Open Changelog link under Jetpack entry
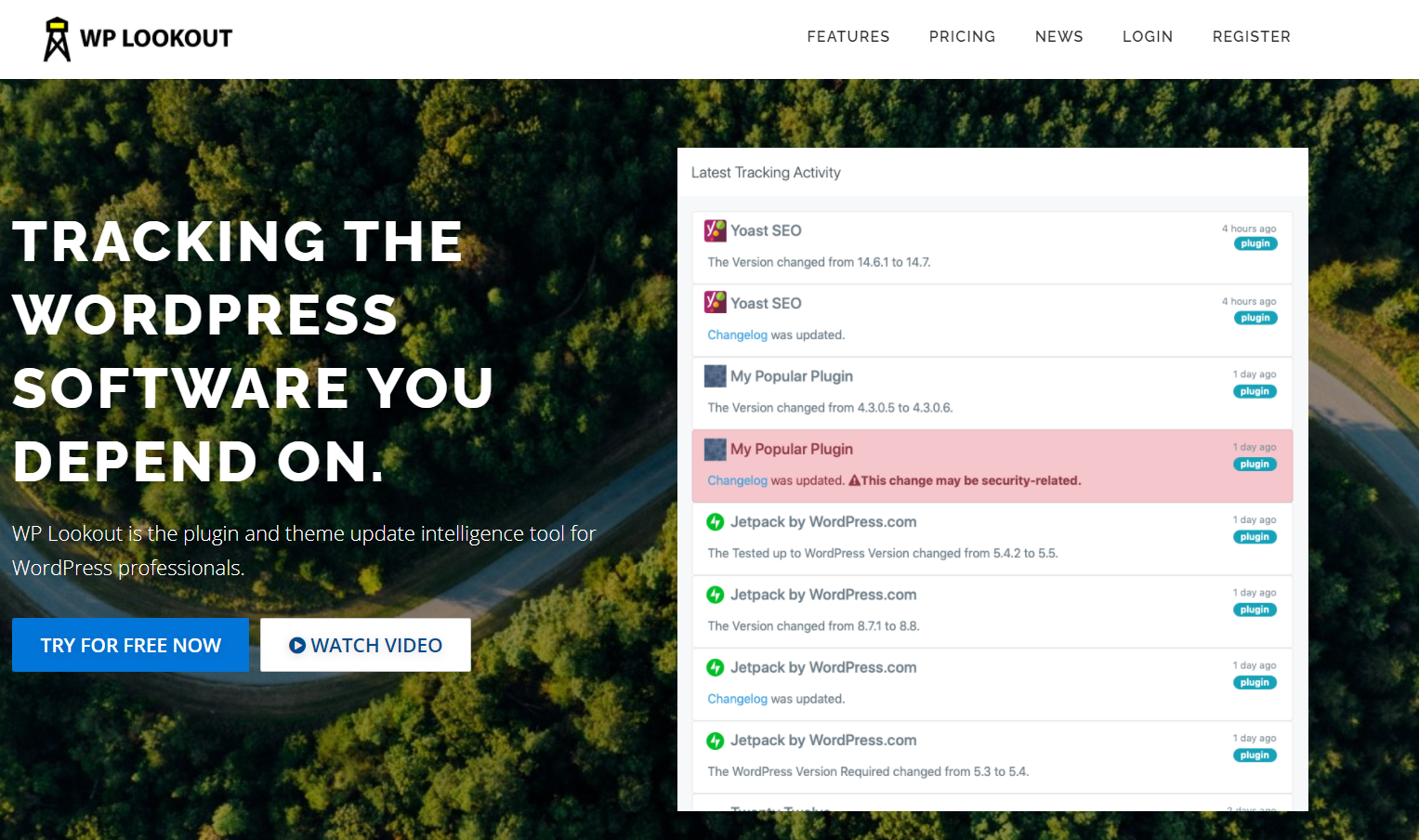The height and width of the screenshot is (840, 1419). 737,699
